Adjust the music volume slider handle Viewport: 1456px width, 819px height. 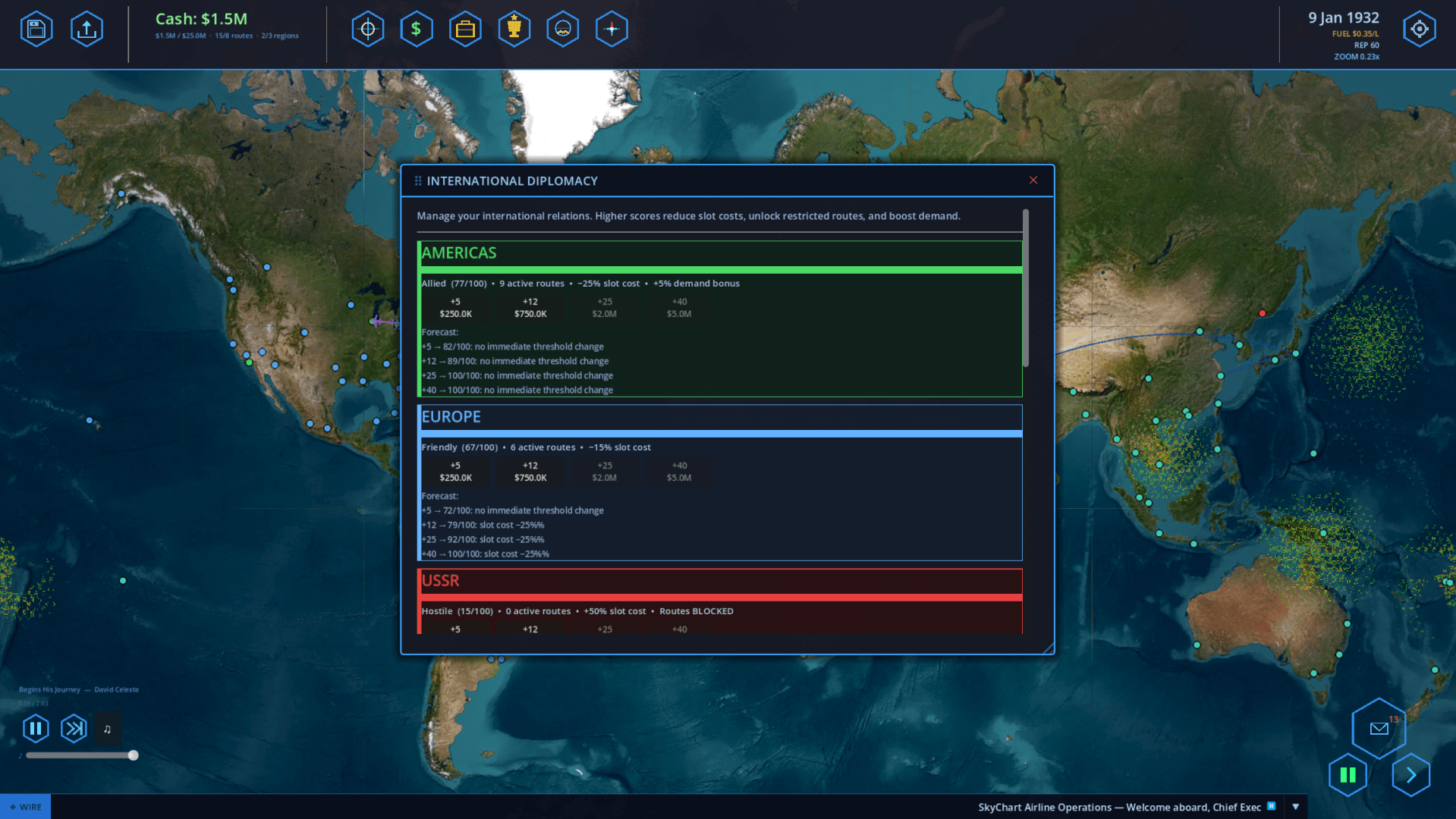(134, 755)
